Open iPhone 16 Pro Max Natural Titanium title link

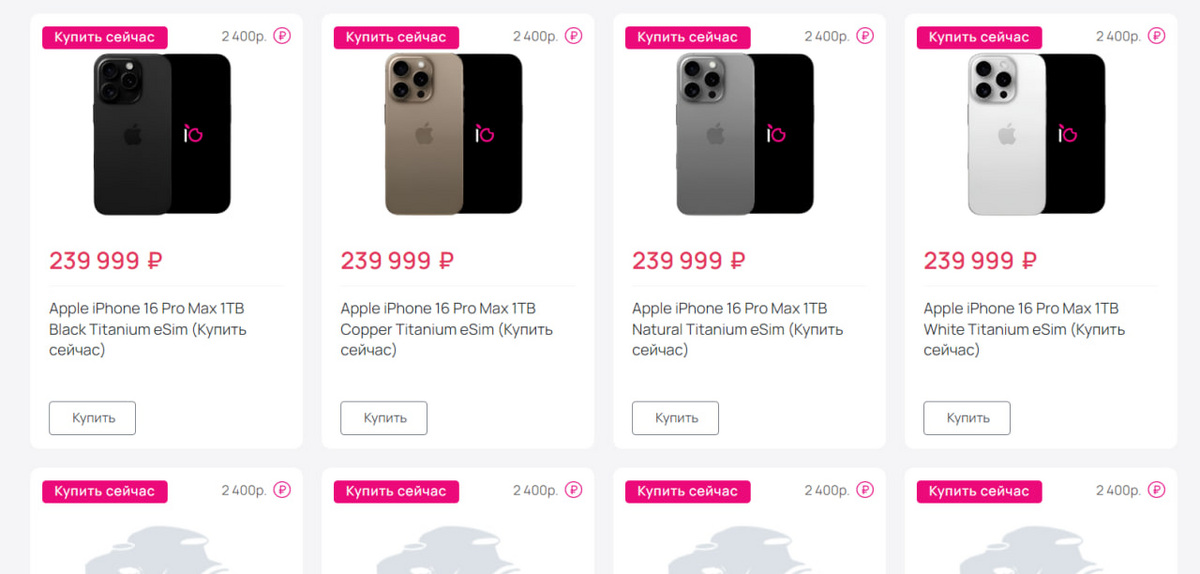coord(738,329)
